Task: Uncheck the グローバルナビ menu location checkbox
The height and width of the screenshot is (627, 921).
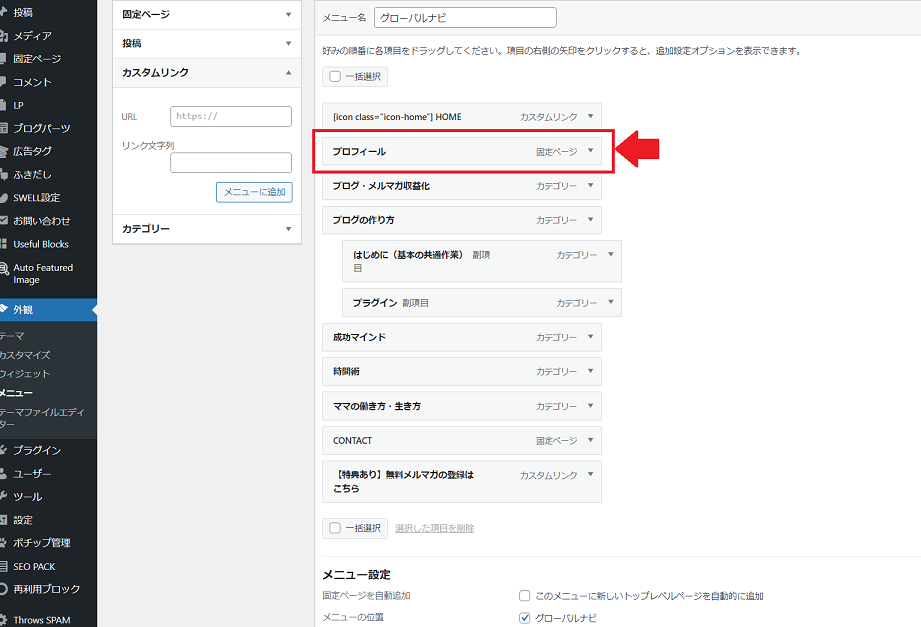Action: click(x=525, y=618)
